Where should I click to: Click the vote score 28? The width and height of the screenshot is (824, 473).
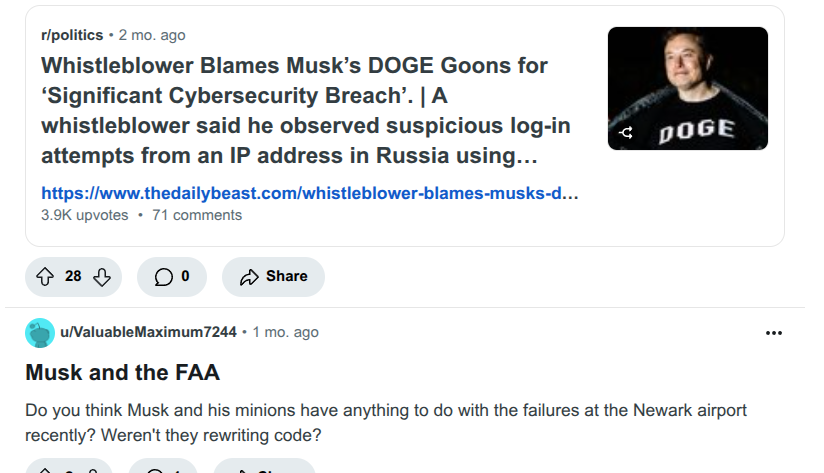point(73,276)
